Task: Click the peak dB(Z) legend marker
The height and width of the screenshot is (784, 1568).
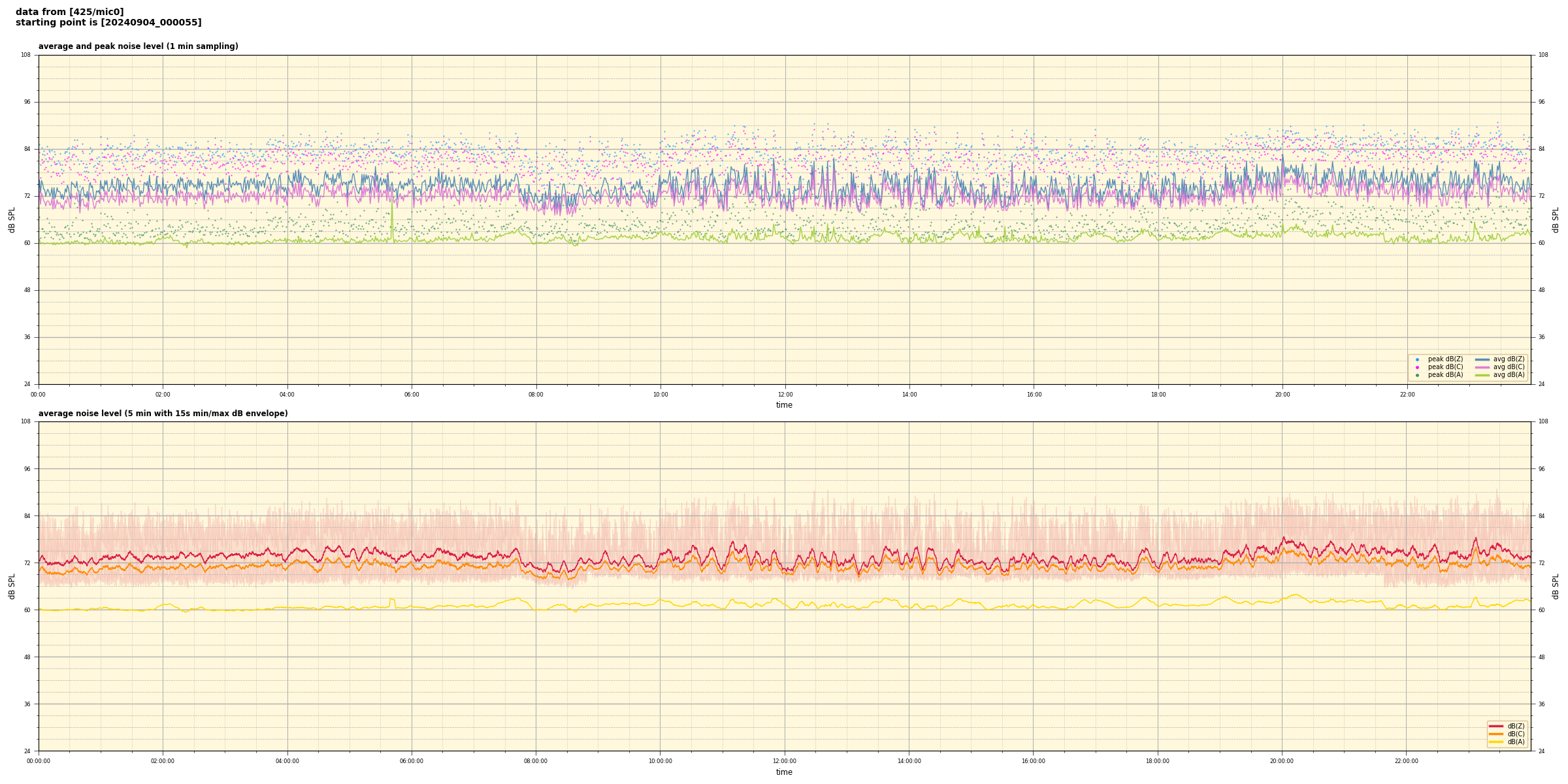Action: [x=1417, y=359]
